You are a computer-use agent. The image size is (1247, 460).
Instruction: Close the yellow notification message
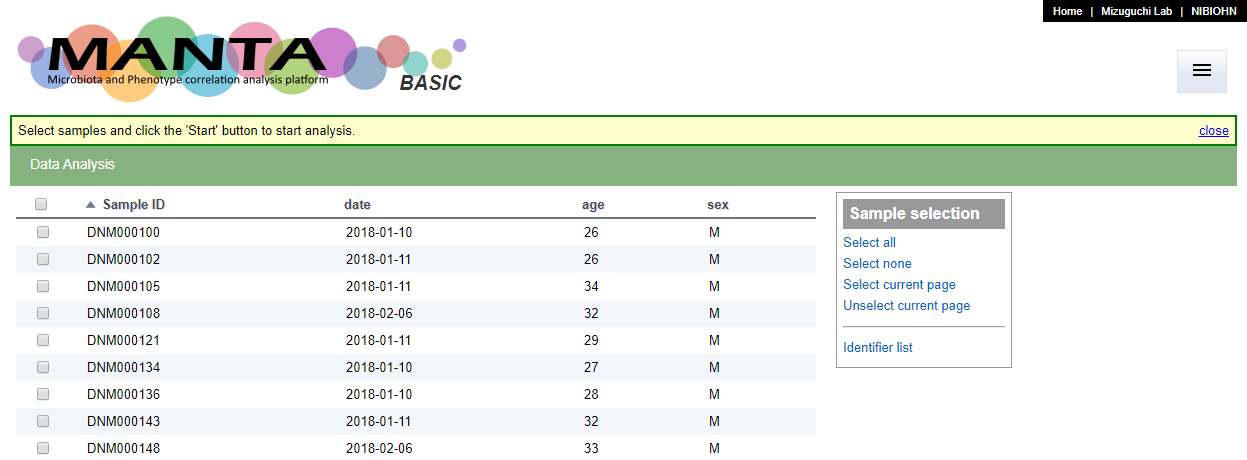pos(1214,131)
